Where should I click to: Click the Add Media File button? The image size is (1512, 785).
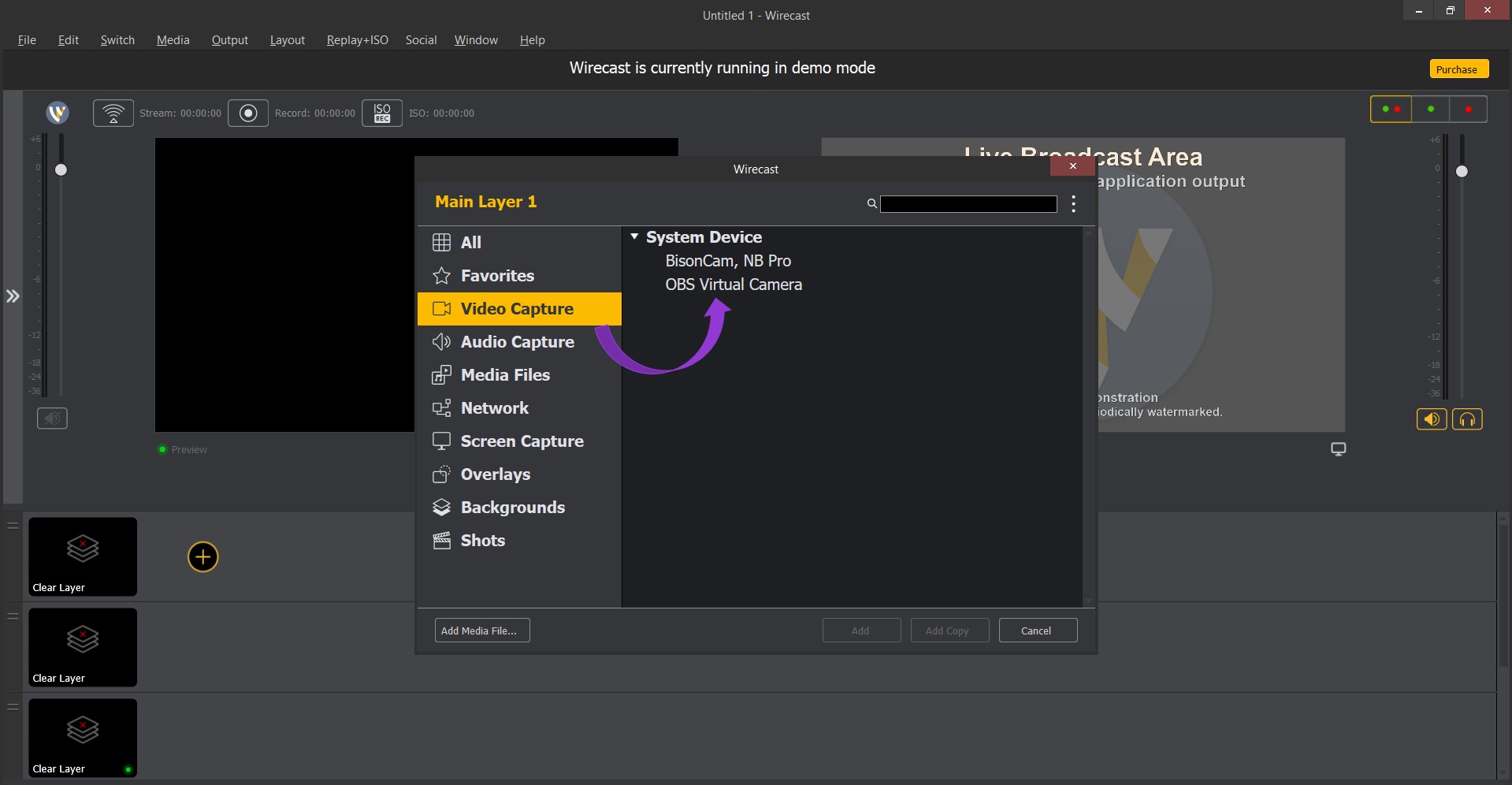[481, 630]
